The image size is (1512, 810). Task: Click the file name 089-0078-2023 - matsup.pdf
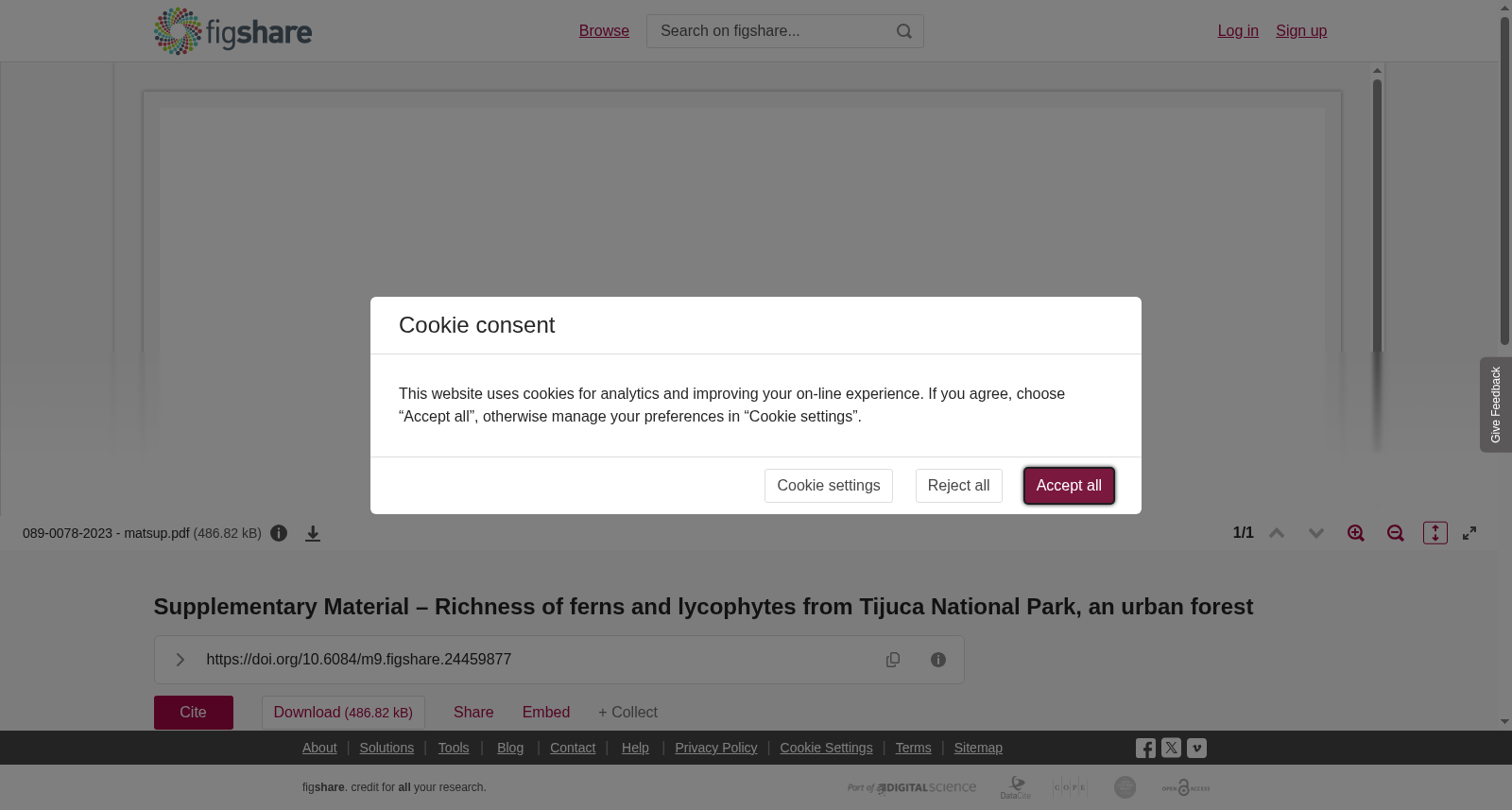106,533
